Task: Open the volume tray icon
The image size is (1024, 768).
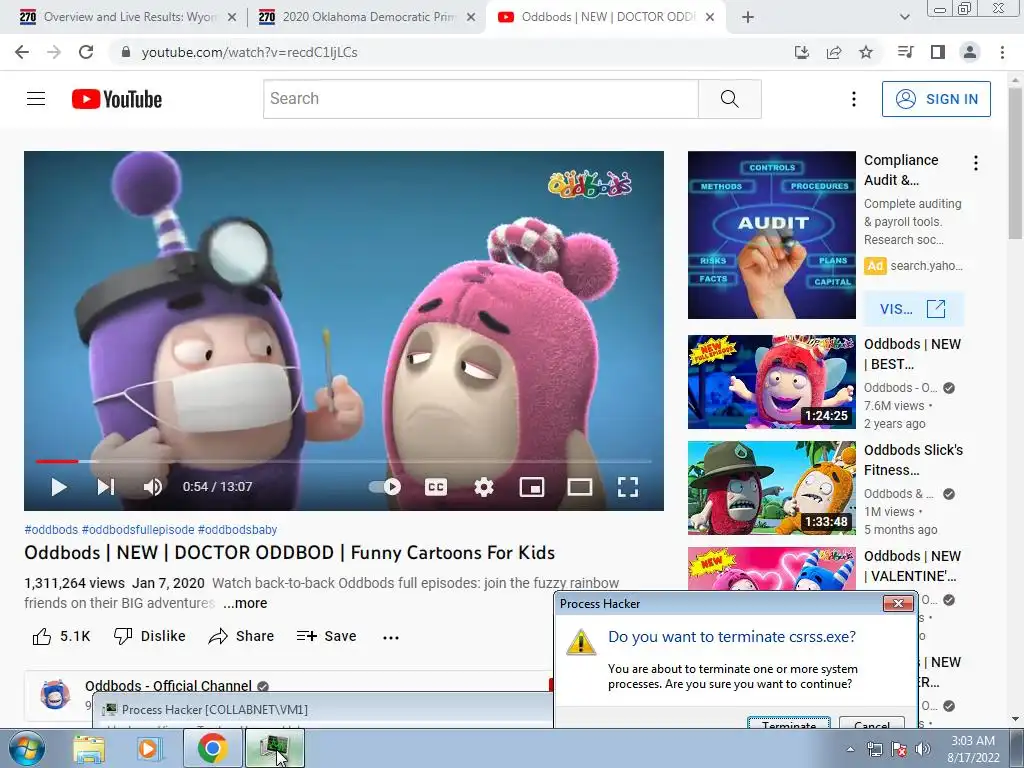Action: pos(923,749)
